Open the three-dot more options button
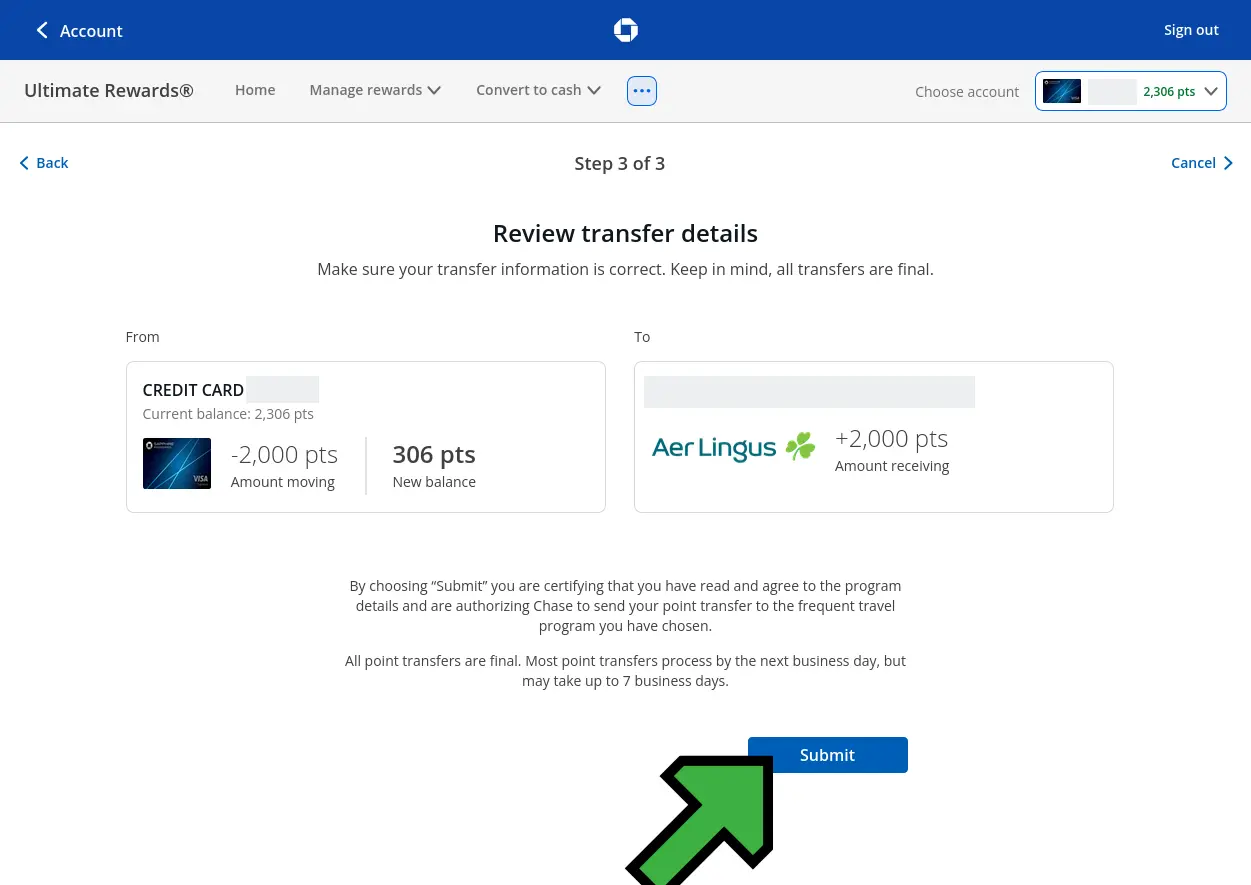Viewport: 1251px width, 885px height. (642, 91)
